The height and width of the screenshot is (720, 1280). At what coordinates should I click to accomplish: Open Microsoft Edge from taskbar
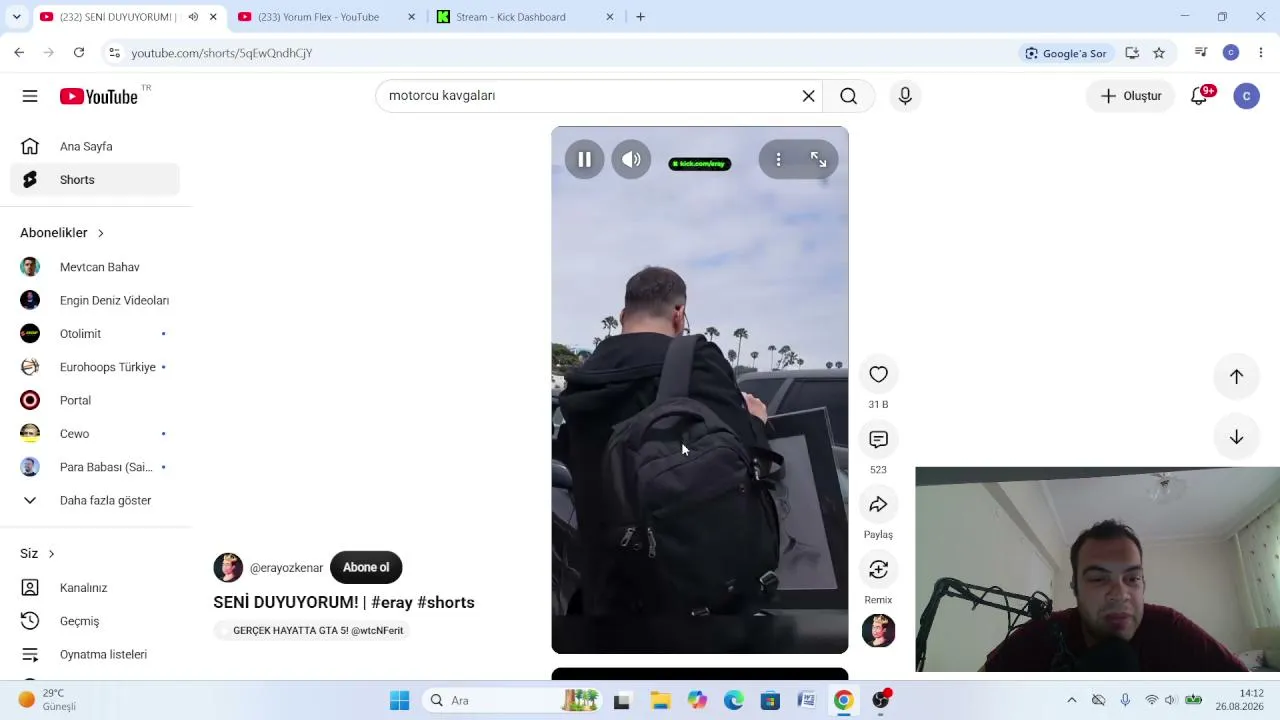[x=734, y=700]
